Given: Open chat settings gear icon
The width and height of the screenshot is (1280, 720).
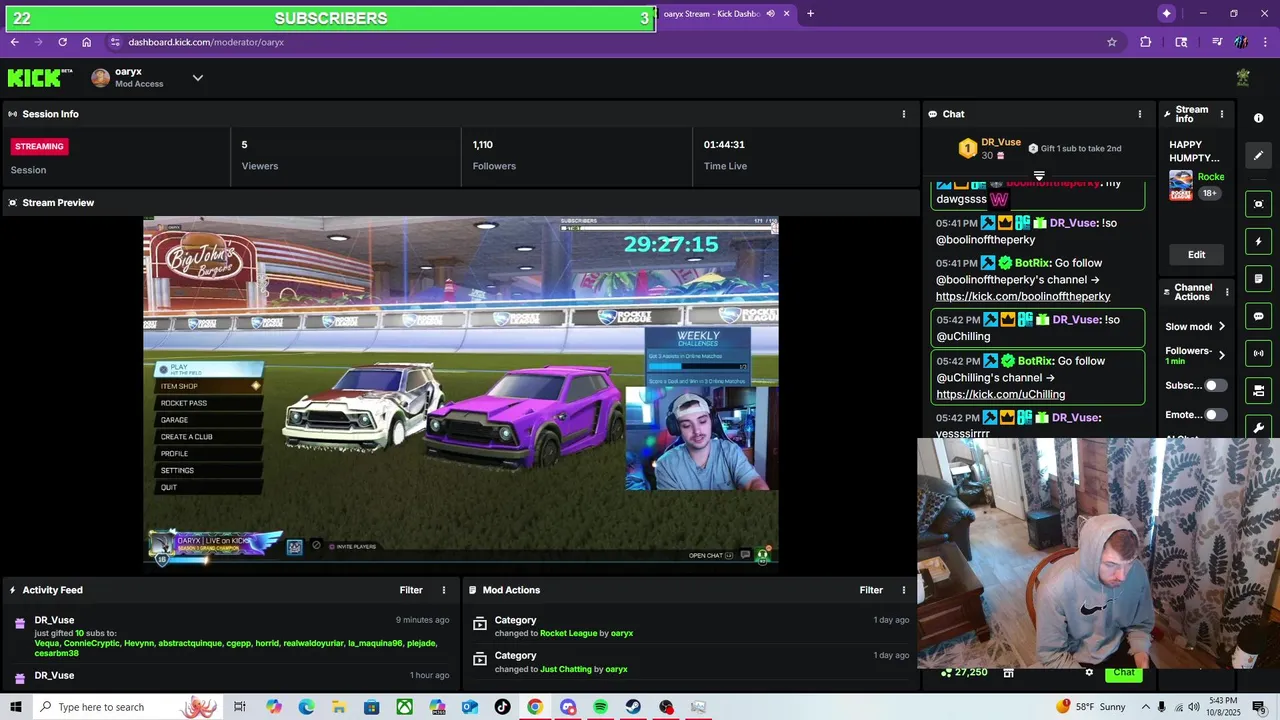Looking at the screenshot, I should click(x=1089, y=672).
